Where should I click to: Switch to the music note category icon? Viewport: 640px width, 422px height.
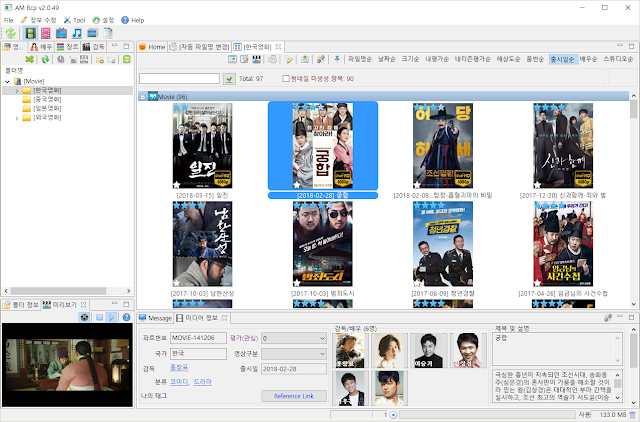[77, 33]
